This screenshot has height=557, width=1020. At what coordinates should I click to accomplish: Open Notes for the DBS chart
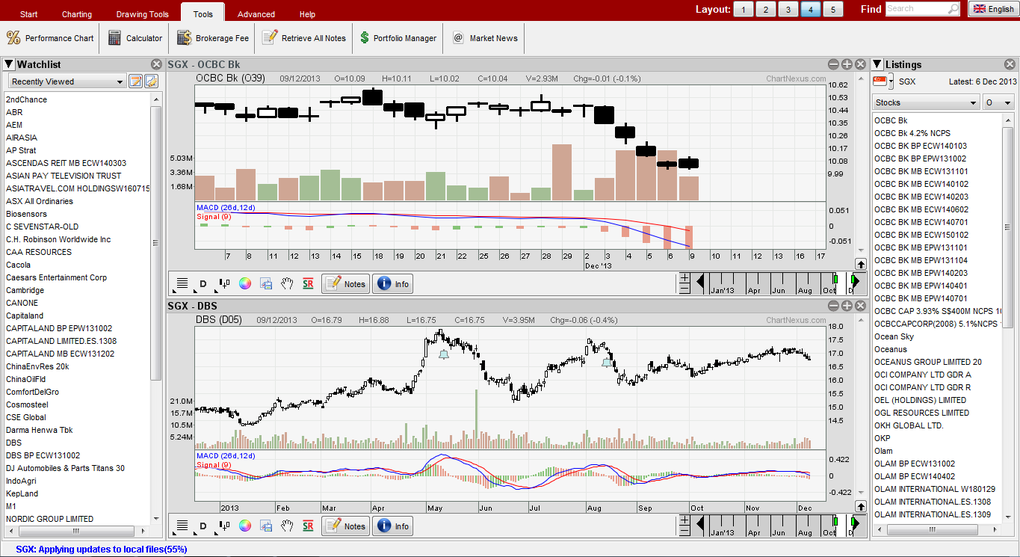346,526
